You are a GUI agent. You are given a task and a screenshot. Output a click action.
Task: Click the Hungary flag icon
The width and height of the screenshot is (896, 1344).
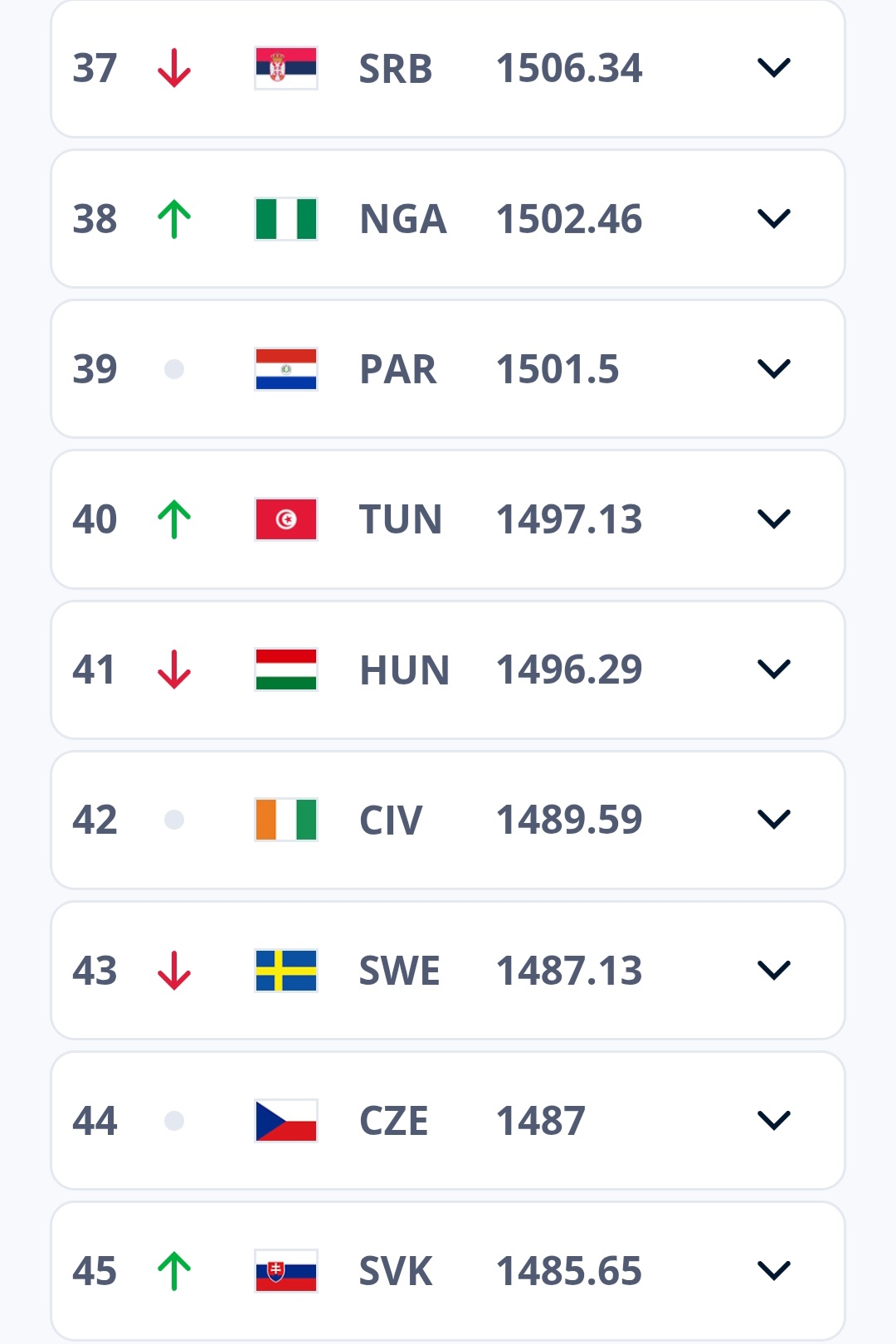(x=286, y=670)
